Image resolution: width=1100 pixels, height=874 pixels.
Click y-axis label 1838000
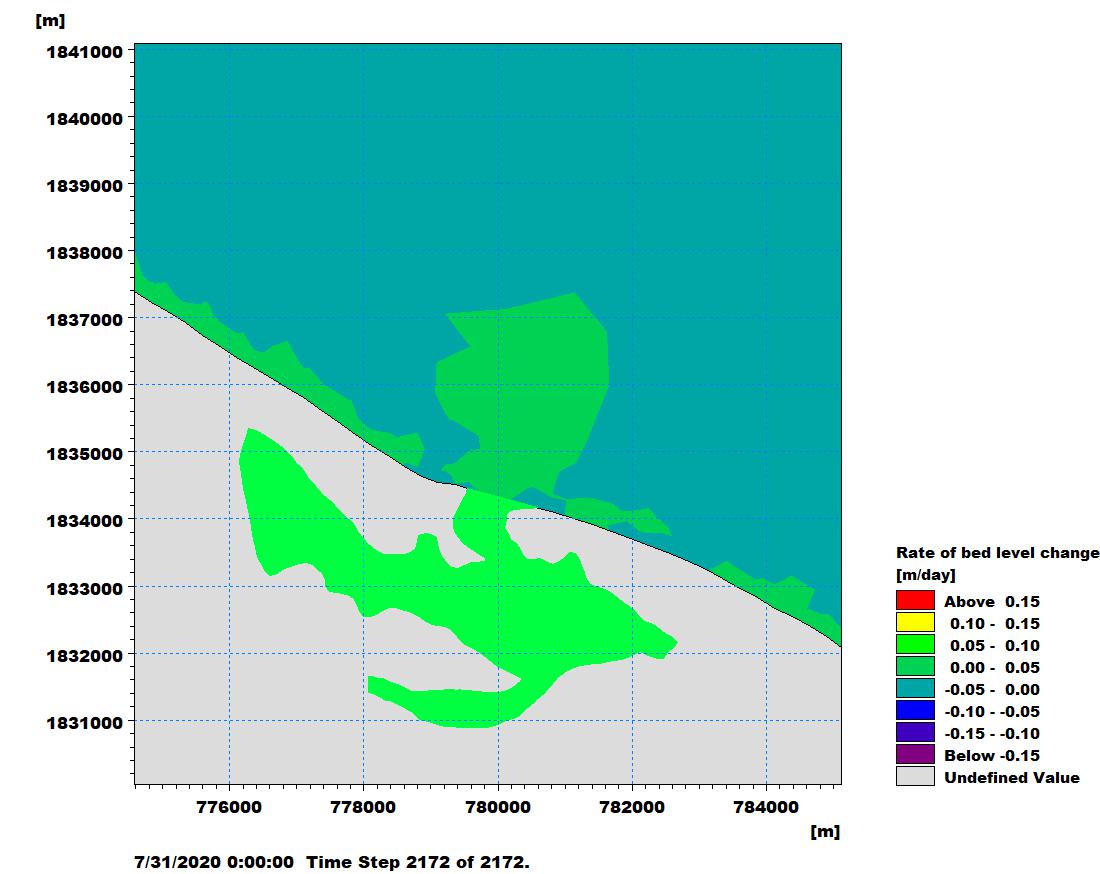click(x=84, y=253)
